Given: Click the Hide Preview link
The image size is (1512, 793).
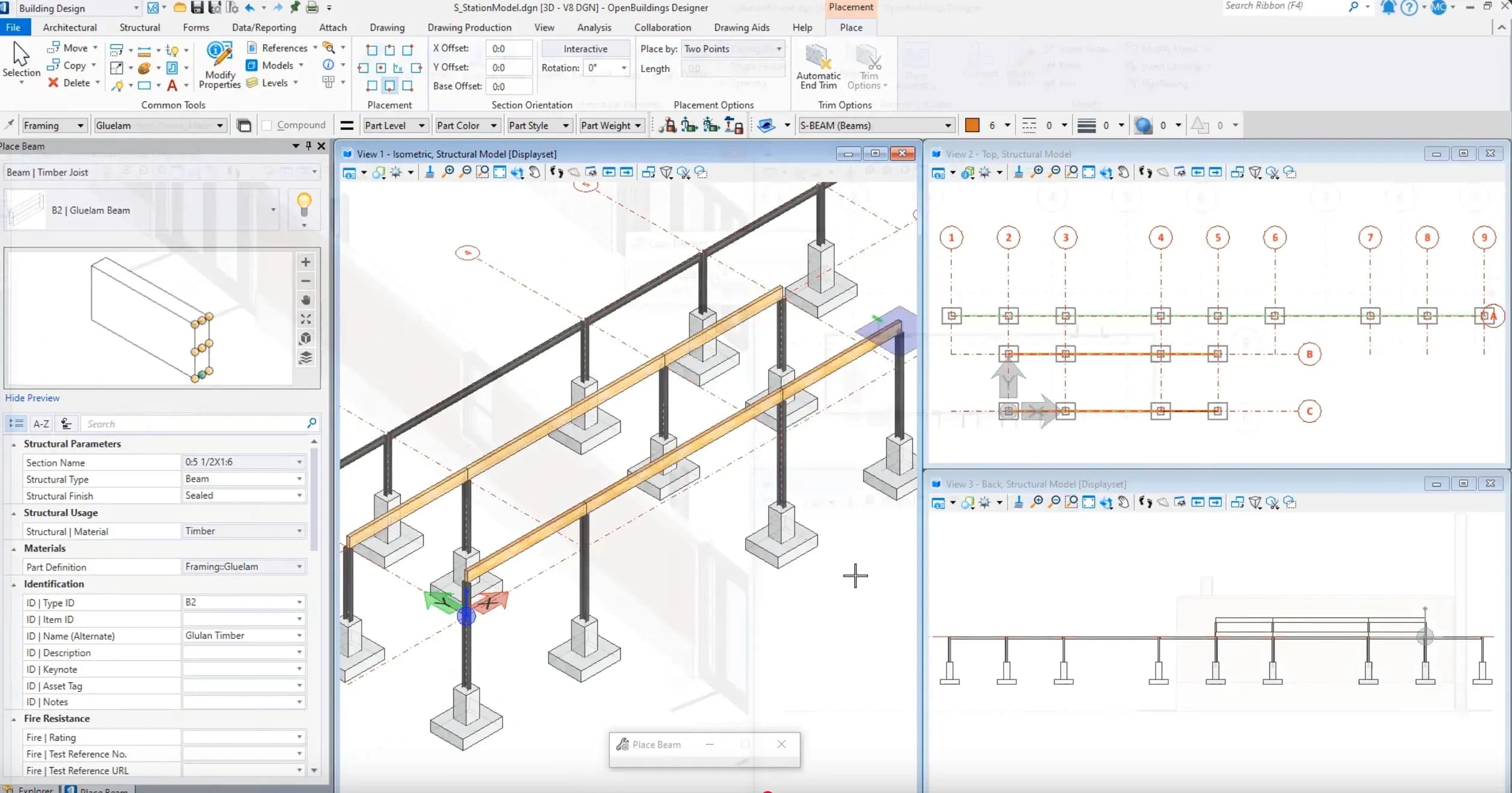Looking at the screenshot, I should 32,398.
